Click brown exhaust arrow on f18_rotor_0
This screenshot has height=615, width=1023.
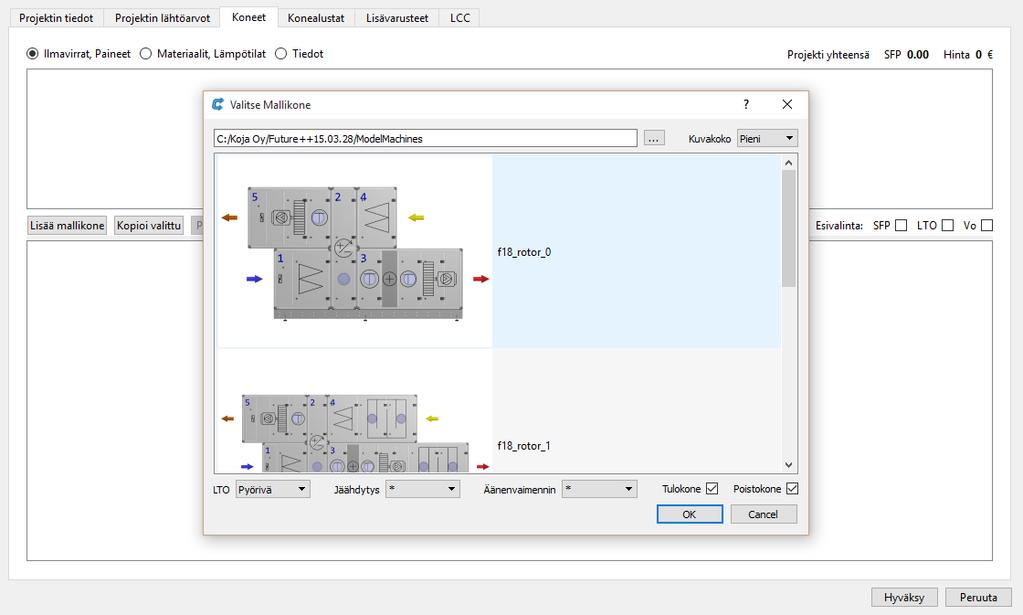(x=229, y=218)
